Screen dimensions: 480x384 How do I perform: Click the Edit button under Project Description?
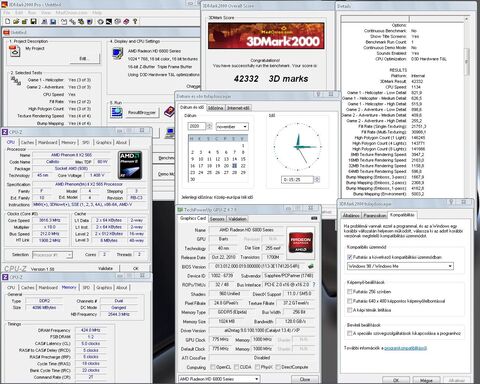coord(85,59)
